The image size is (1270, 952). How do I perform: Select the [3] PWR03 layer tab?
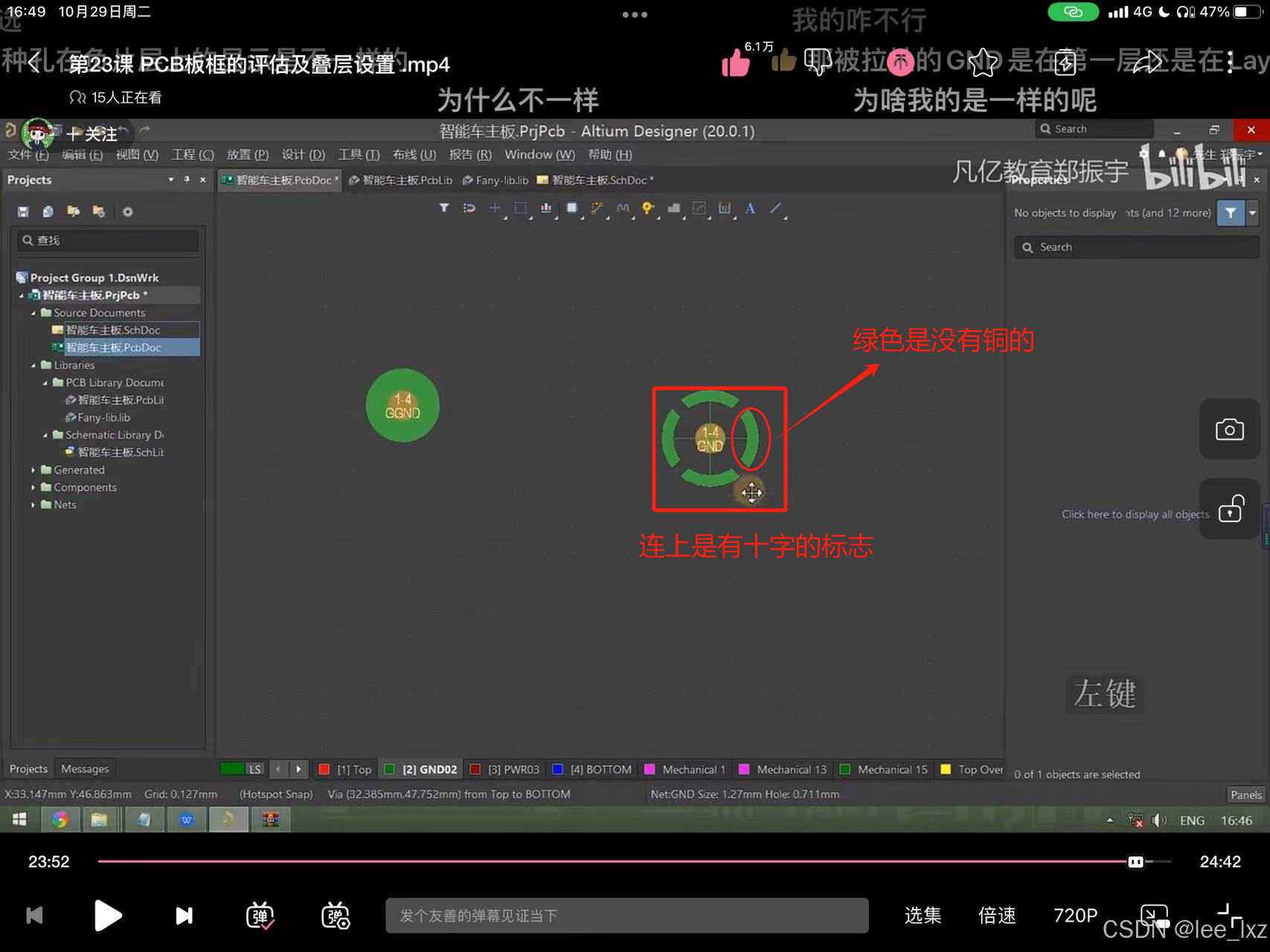[x=504, y=770]
